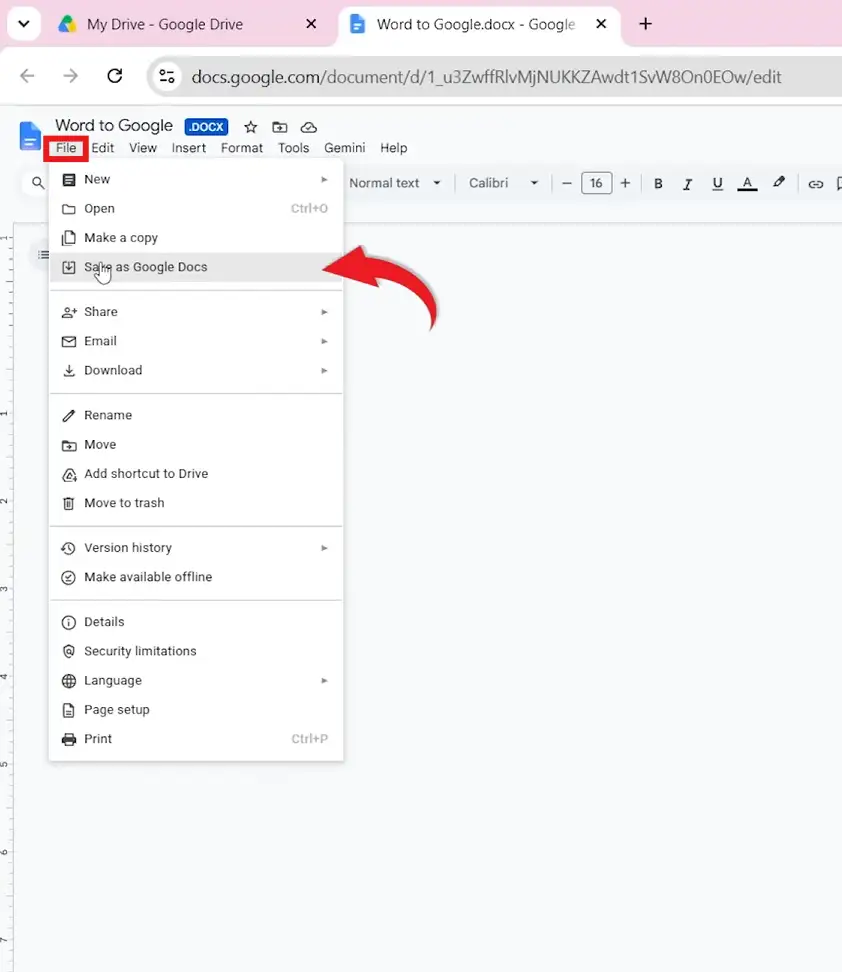Click the docs.google.com address bar URL
Screen dimensions: 842x972
click(486, 77)
